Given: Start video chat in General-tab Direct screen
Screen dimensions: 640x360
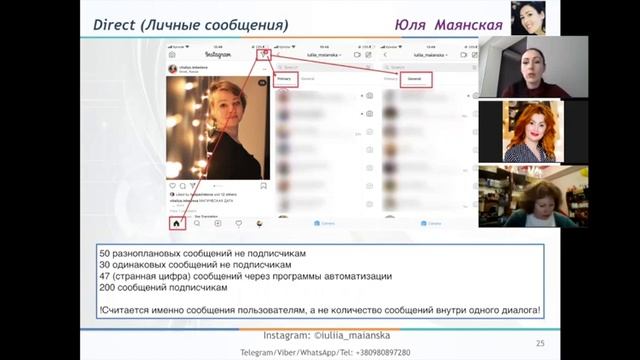Looking at the screenshot, I should 464,55.
